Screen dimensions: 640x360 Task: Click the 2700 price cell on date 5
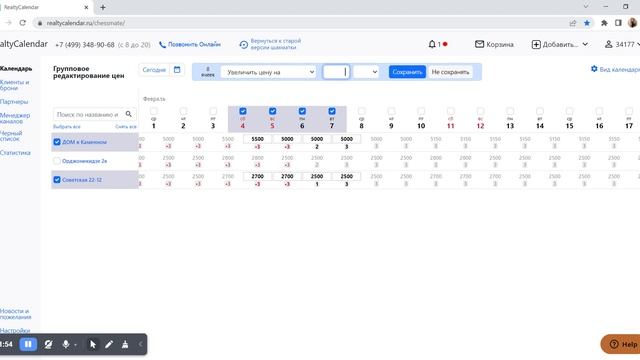(287, 176)
